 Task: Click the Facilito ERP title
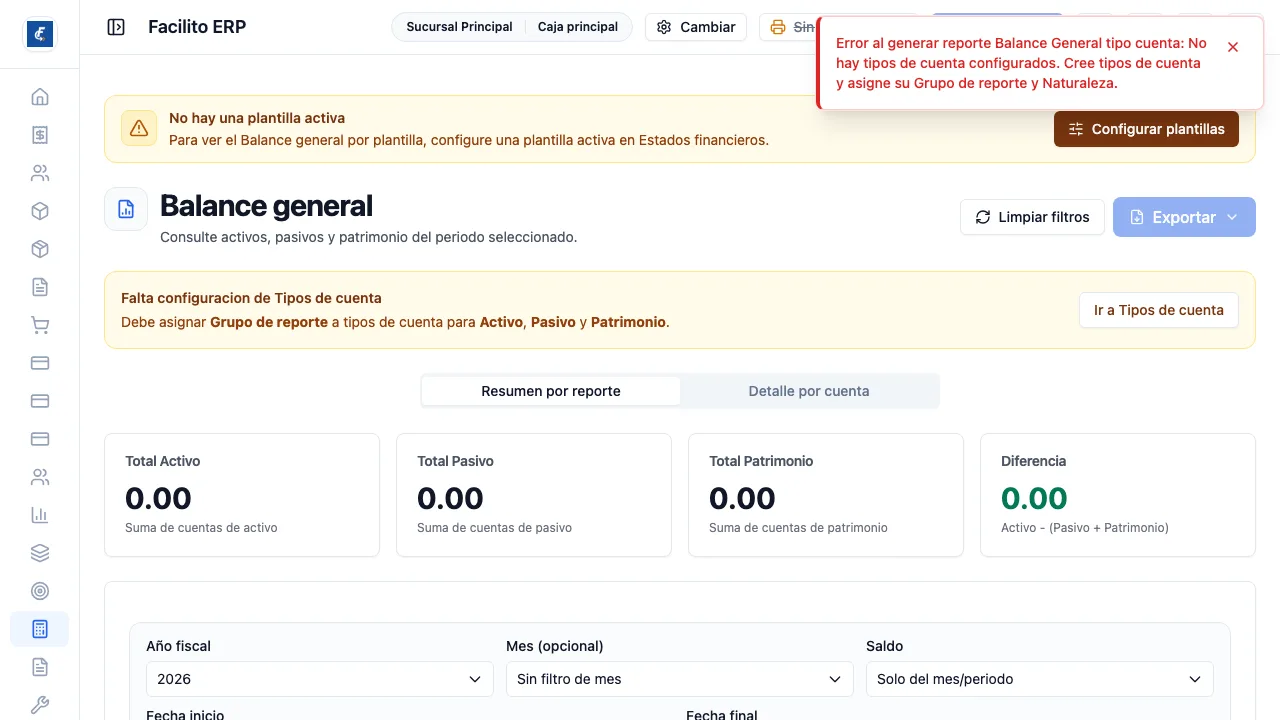point(197,27)
